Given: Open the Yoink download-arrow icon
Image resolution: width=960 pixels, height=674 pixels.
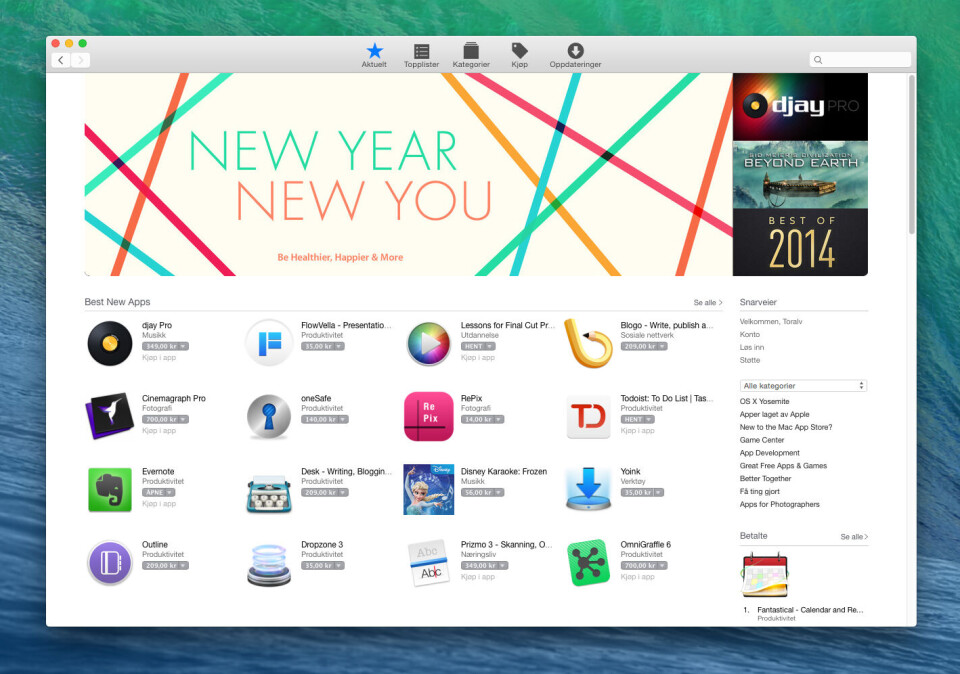Looking at the screenshot, I should coord(588,489).
